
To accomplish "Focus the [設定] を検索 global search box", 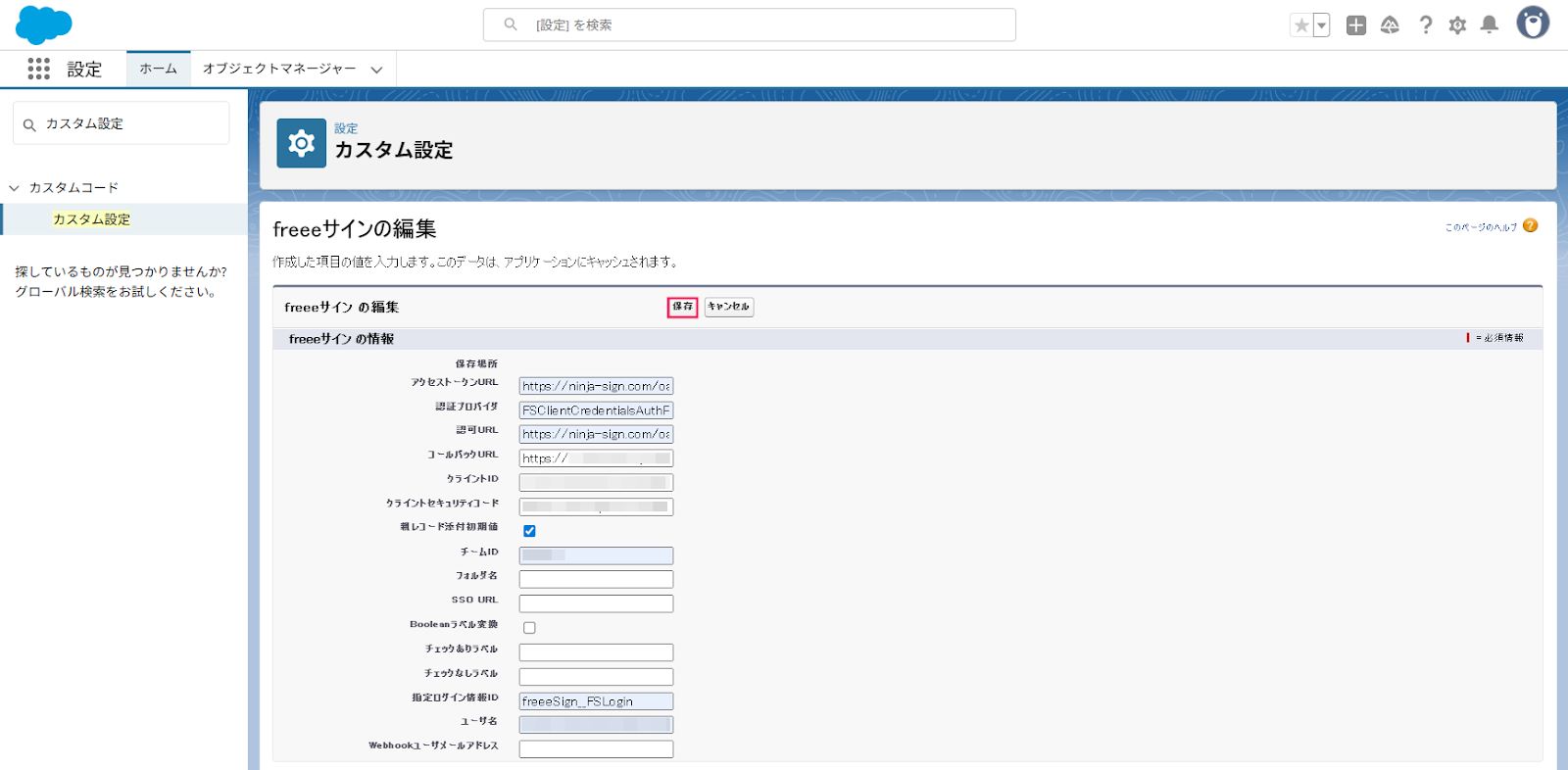I will (x=750, y=25).
